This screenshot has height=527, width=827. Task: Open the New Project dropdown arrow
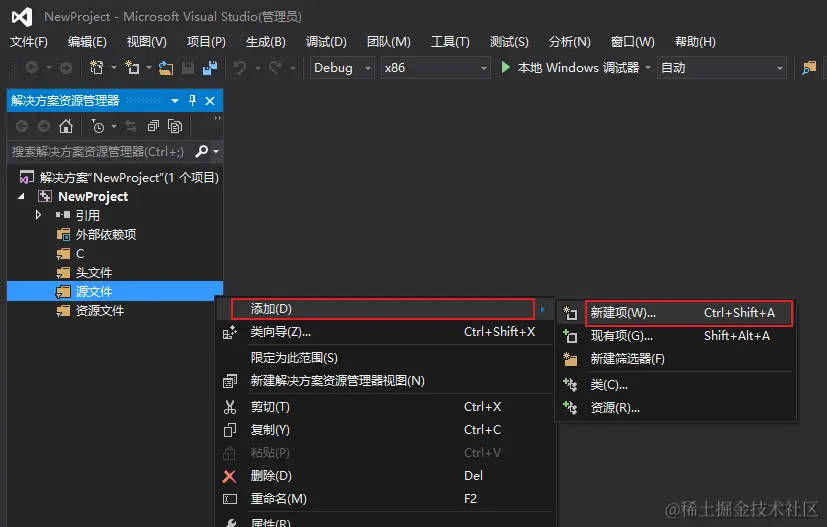click(x=113, y=68)
